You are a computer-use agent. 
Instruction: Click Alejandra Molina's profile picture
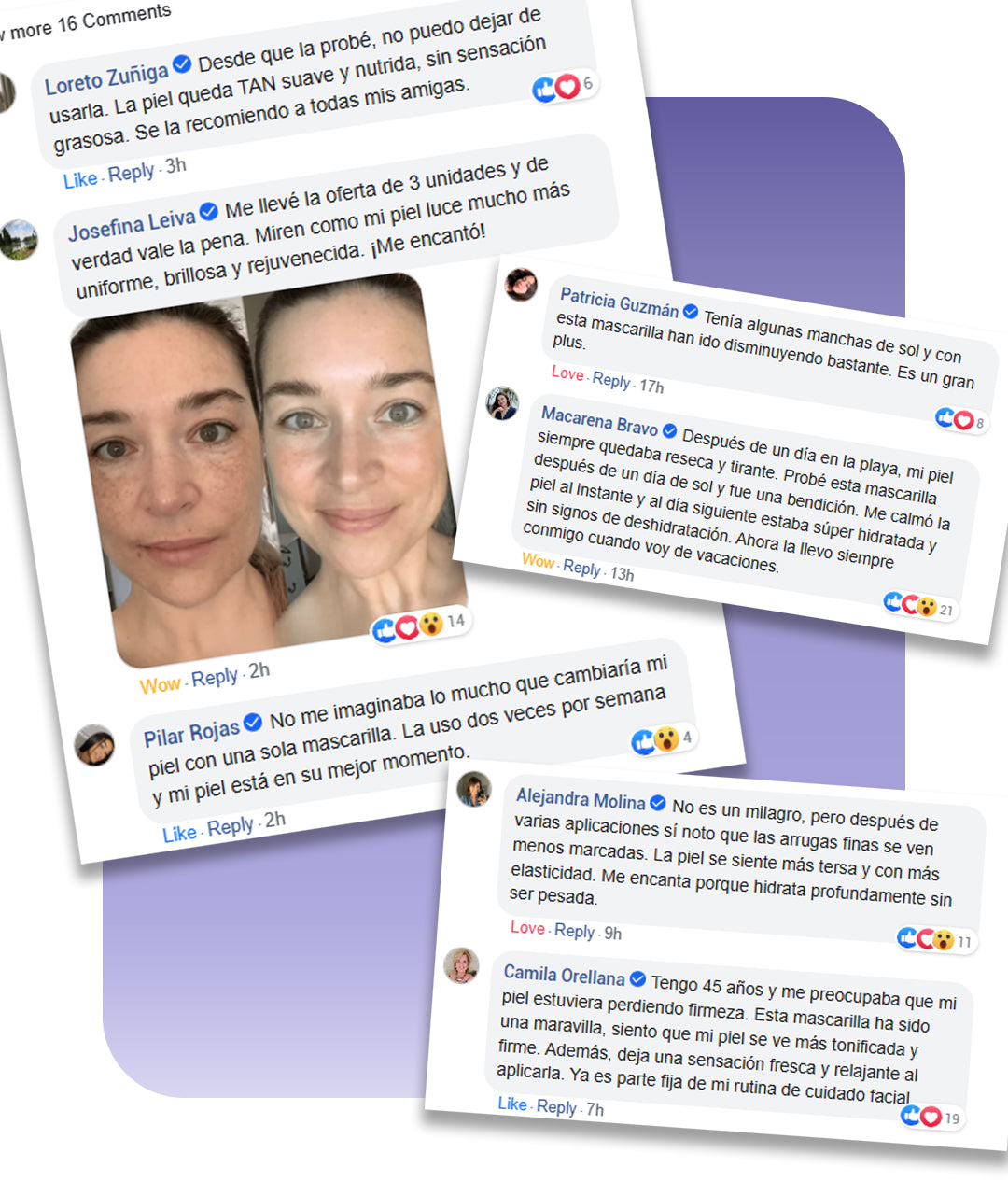(474, 790)
